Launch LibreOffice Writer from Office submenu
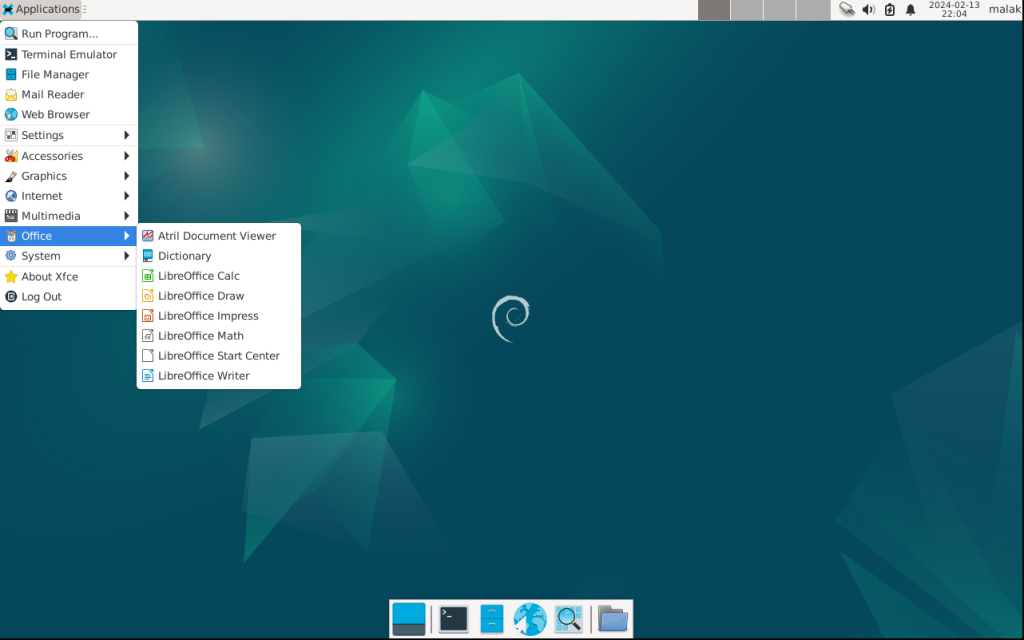1024x640 pixels. click(x=203, y=376)
